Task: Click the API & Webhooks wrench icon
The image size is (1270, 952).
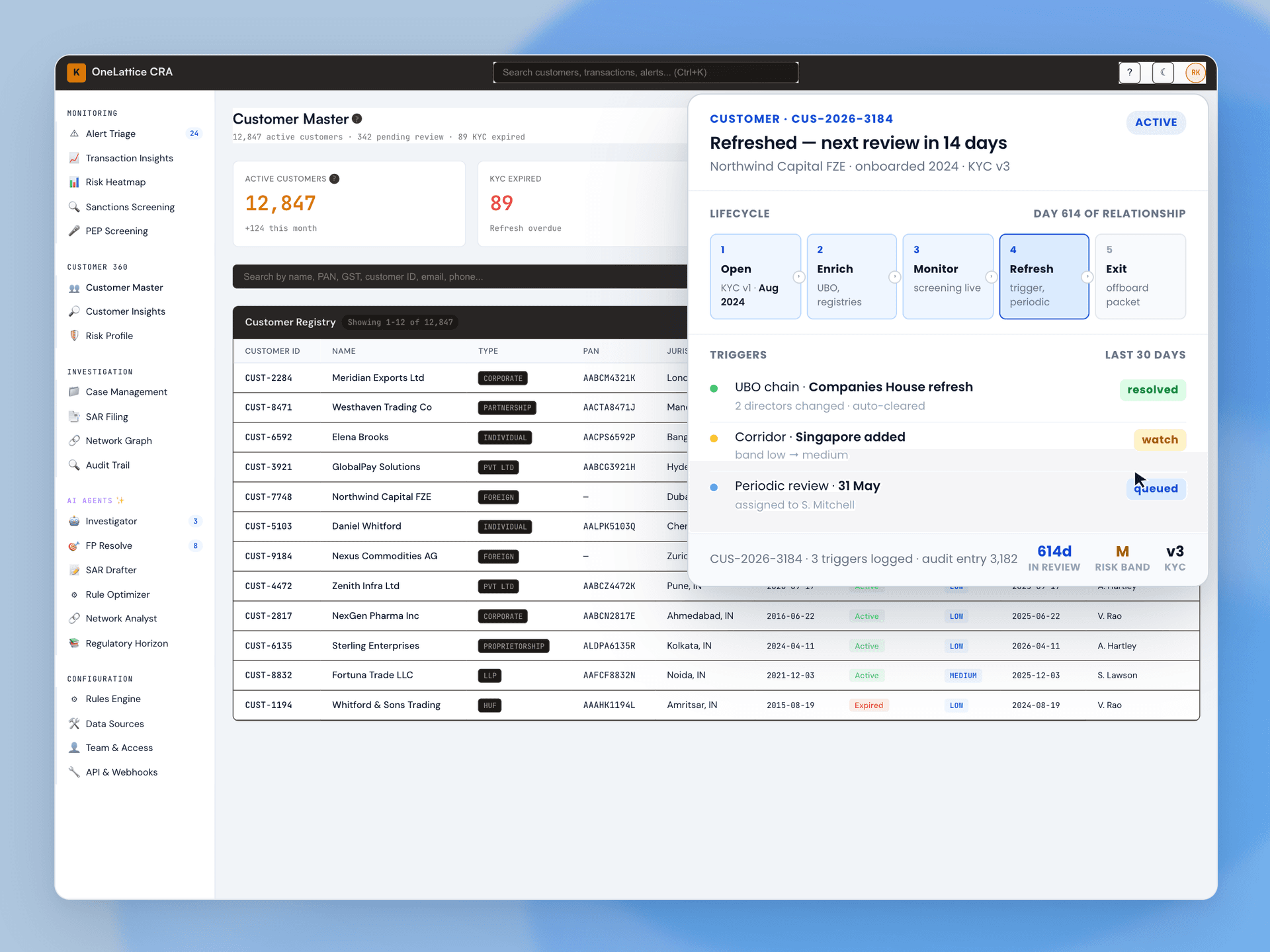Action: coord(74,772)
